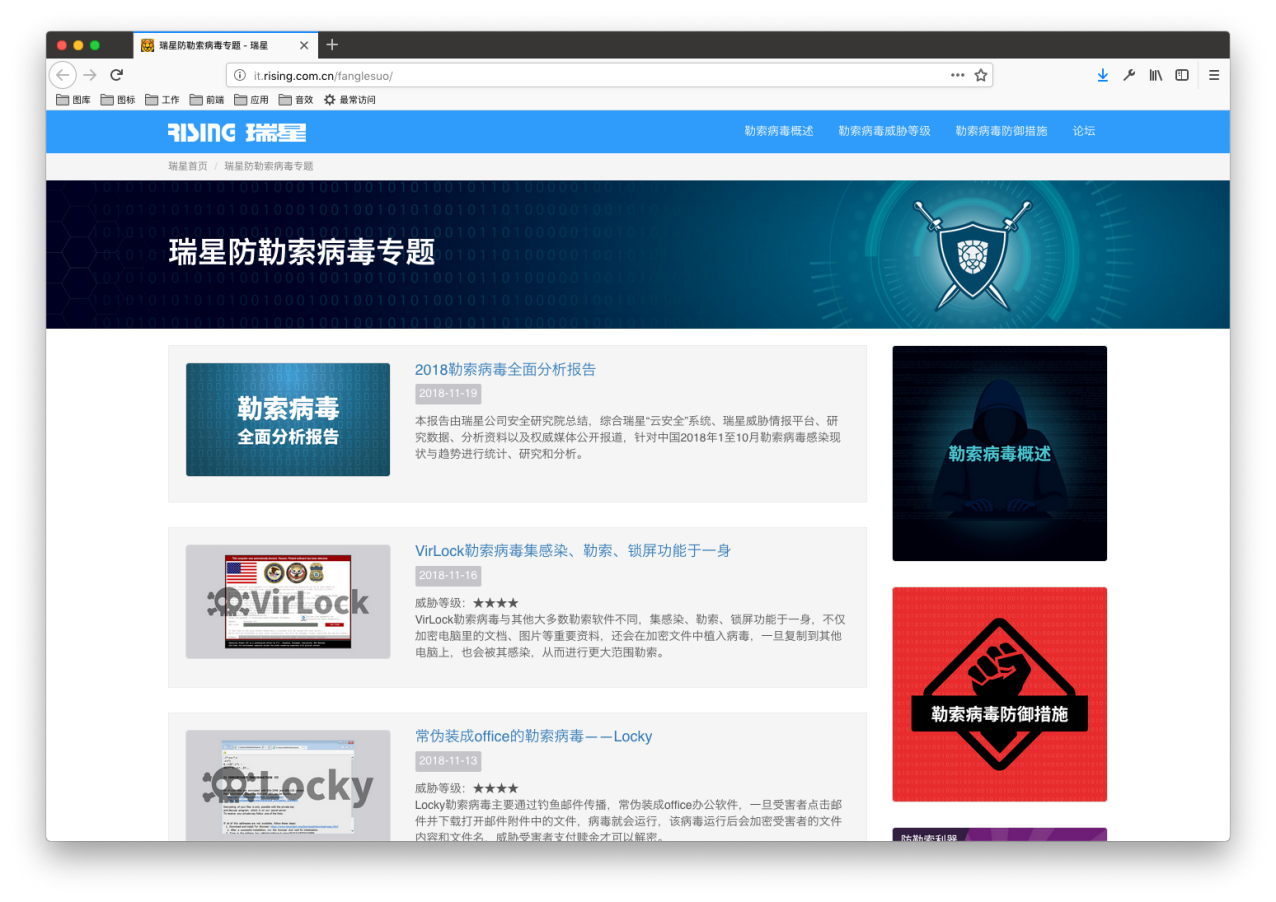Close the 瑞星防勒索病毒专题 tab

coord(304,45)
